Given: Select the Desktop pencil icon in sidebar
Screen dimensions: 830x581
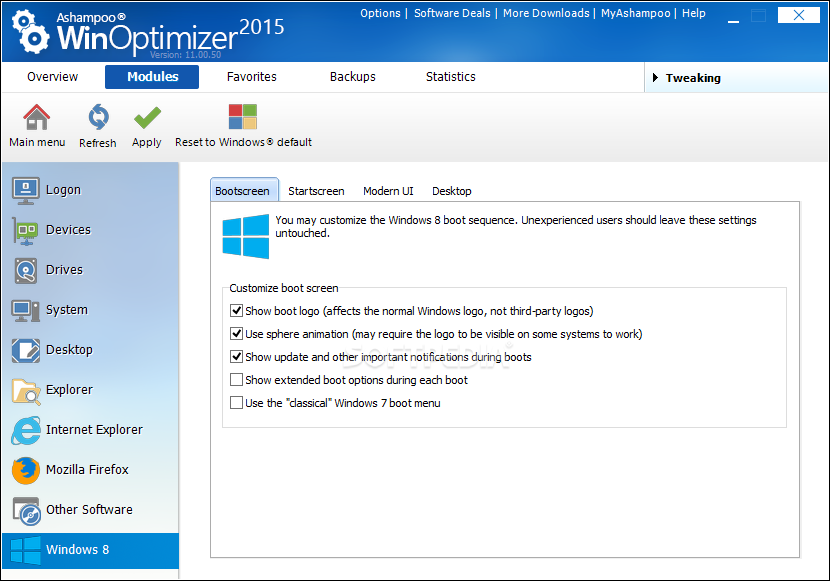Looking at the screenshot, I should click(x=25, y=350).
